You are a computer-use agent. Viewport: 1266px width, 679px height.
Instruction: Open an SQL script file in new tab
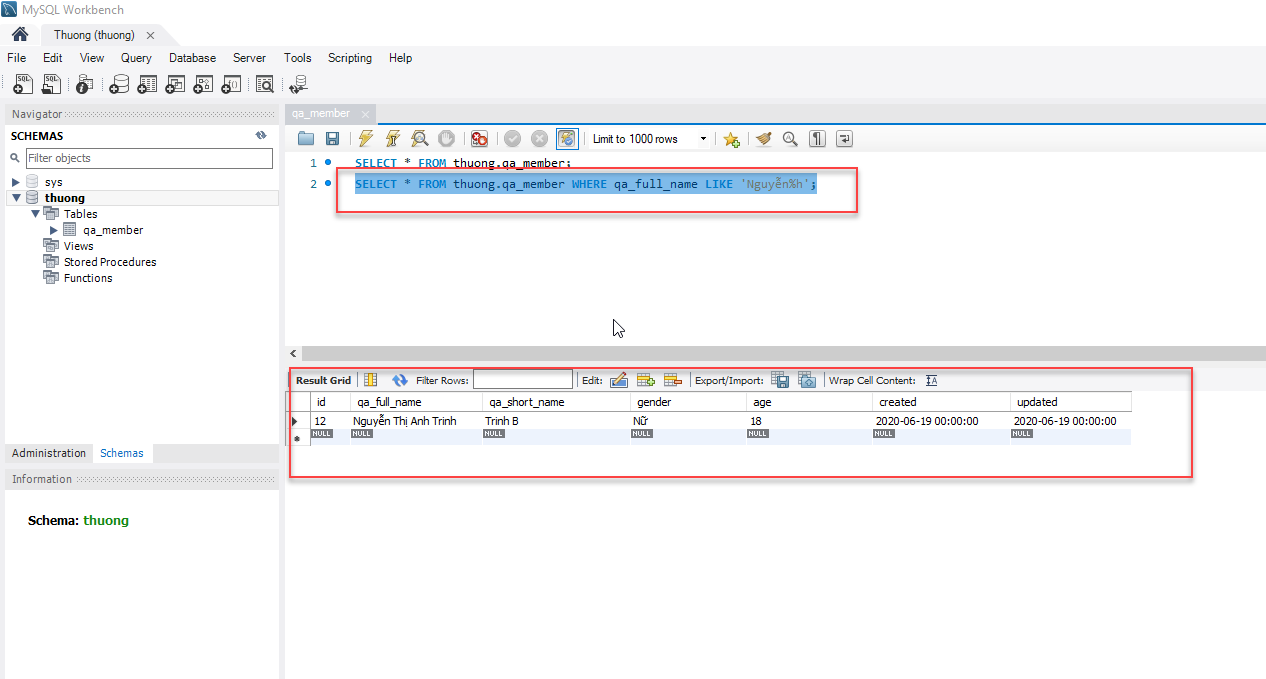click(50, 85)
